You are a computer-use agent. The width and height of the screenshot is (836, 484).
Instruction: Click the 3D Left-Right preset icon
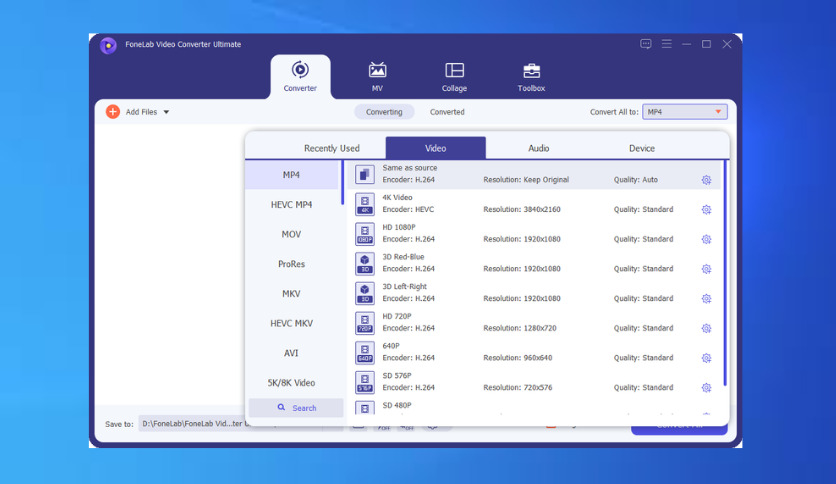[365, 293]
